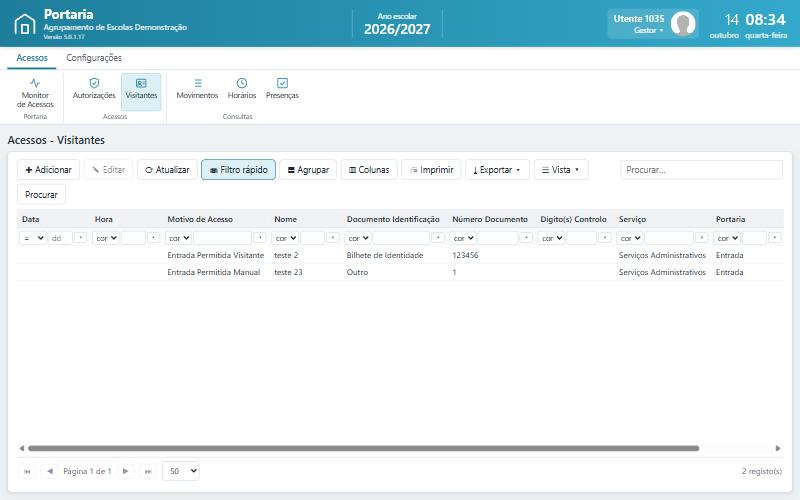The image size is (800, 500).
Task: Click cell Bilhete de Identidade
Action: click(385, 255)
